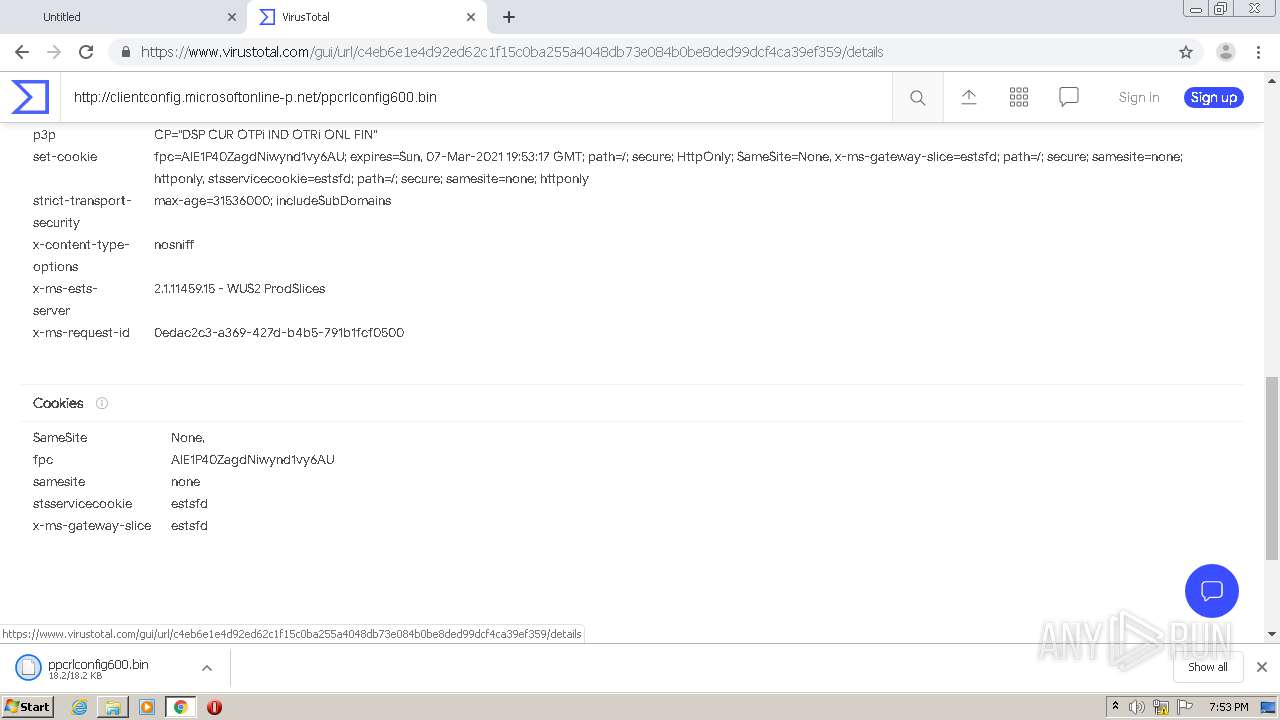
Task: Click the search magnifier icon
Action: (917, 97)
